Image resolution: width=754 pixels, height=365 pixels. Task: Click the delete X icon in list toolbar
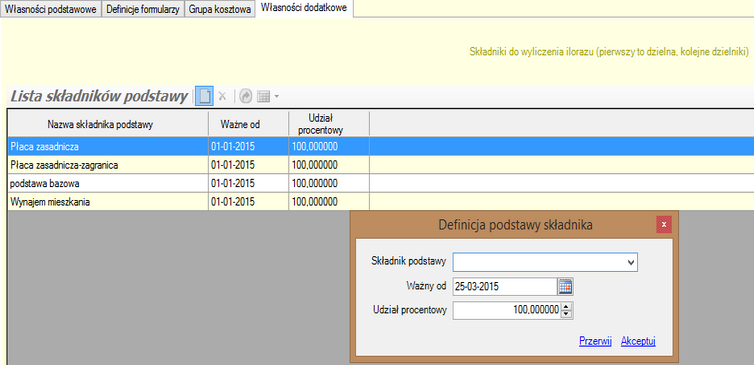pyautogui.click(x=222, y=96)
